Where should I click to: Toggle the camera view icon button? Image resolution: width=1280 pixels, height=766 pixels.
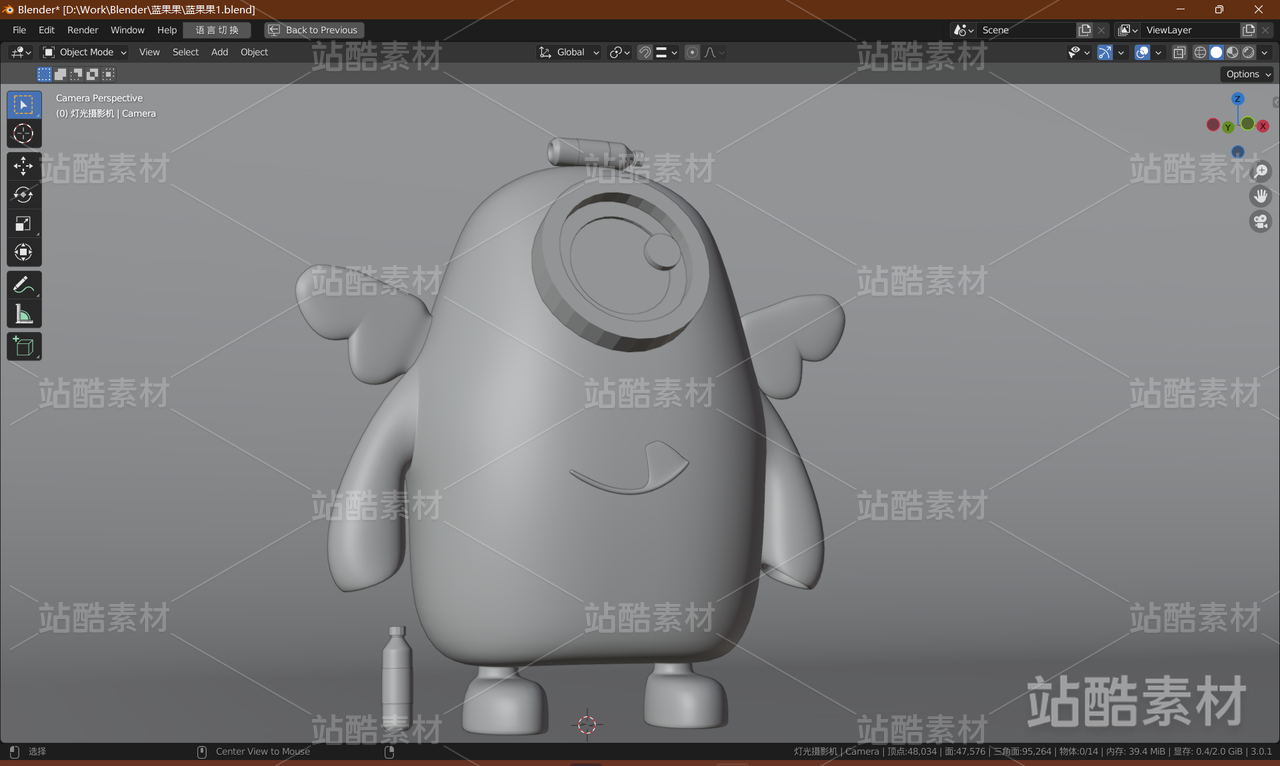coord(1261,222)
